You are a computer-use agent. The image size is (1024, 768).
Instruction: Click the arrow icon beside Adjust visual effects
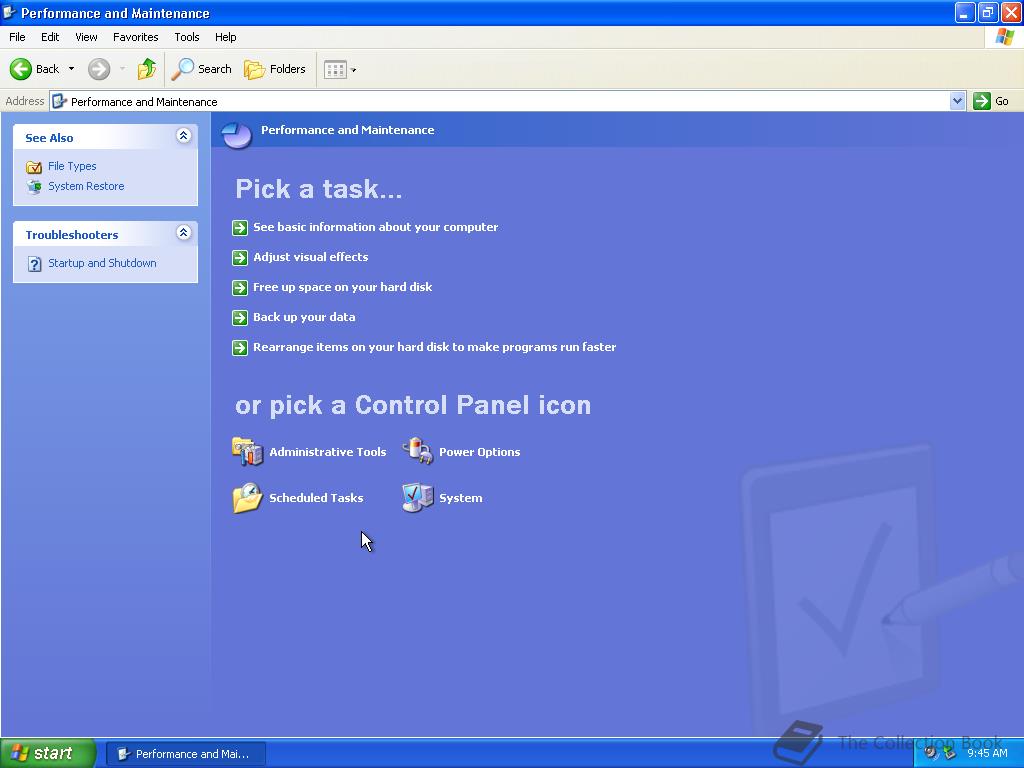click(x=240, y=257)
